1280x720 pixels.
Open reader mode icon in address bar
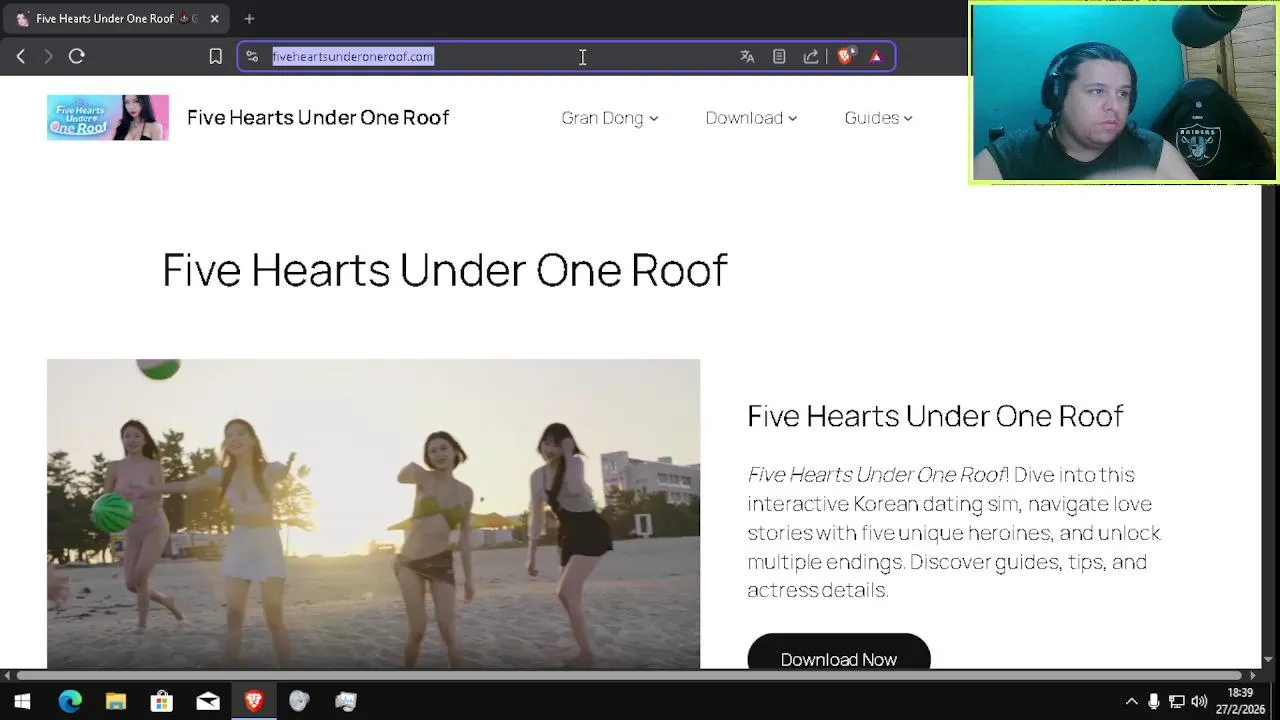(x=779, y=57)
